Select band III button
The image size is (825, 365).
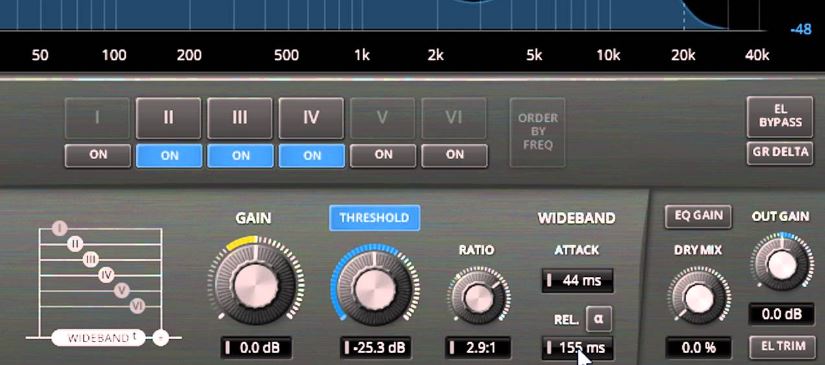coord(240,118)
